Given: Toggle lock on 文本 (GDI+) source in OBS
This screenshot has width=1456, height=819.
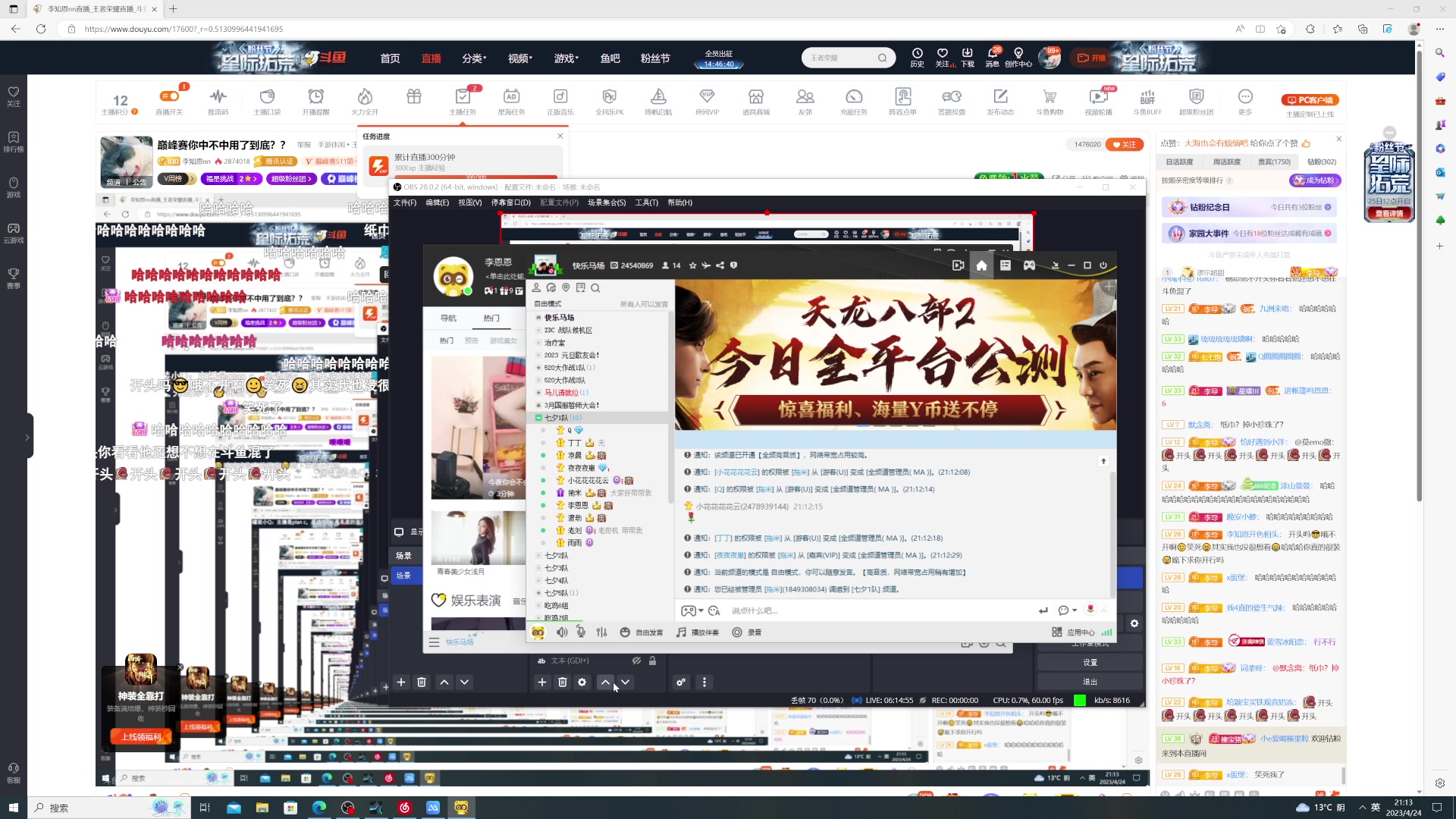Looking at the screenshot, I should coord(652,661).
